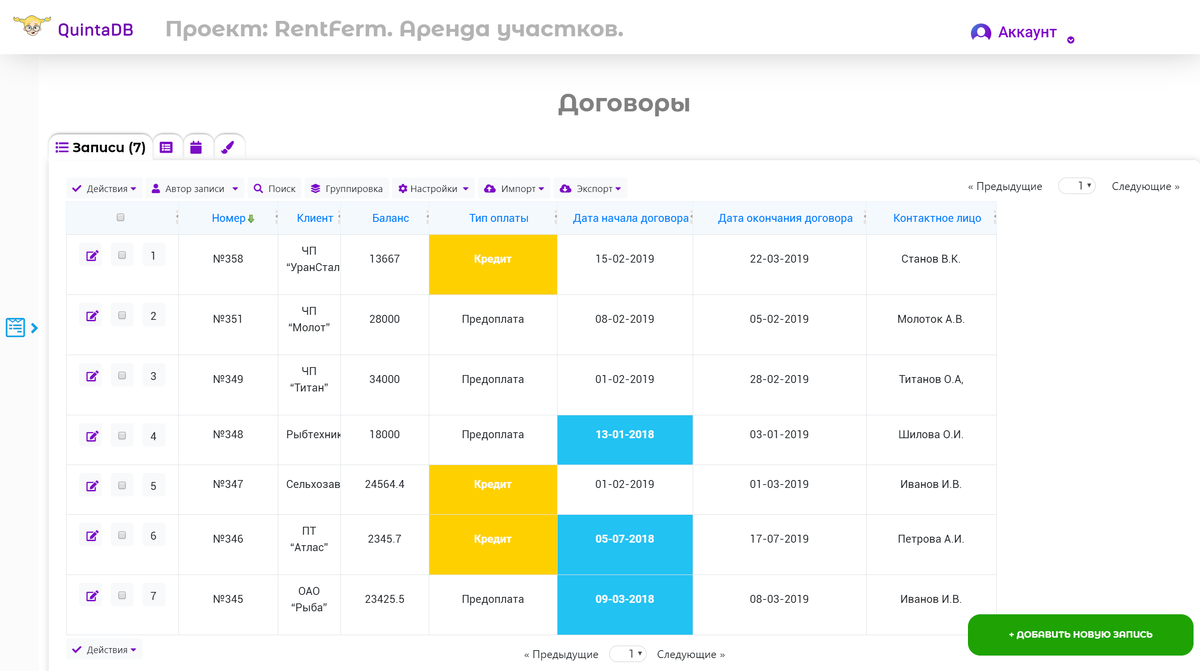Go to bottom Следующие » link
1200x671 pixels.
click(x=691, y=654)
